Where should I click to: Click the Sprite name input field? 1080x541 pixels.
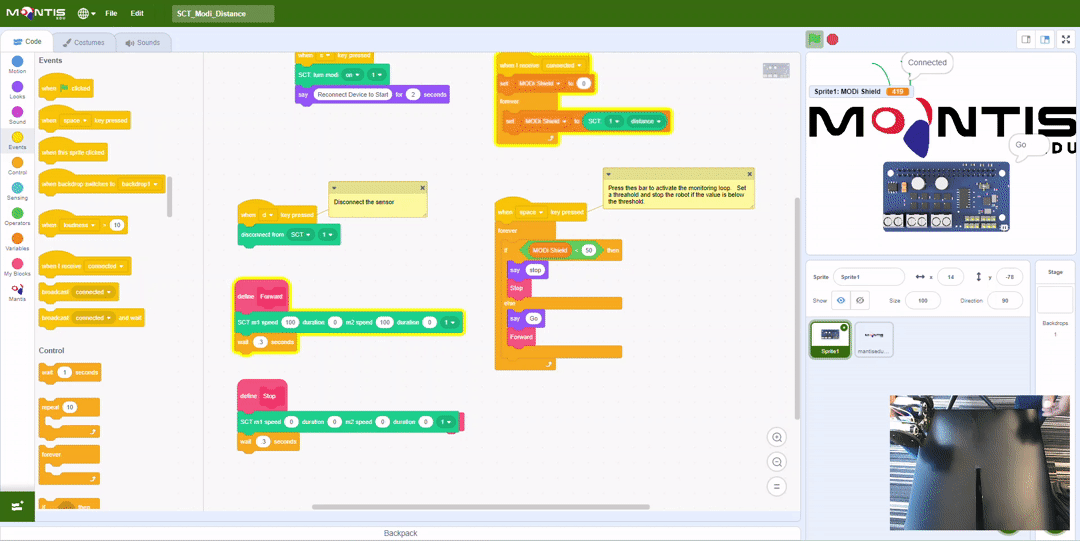pos(869,276)
